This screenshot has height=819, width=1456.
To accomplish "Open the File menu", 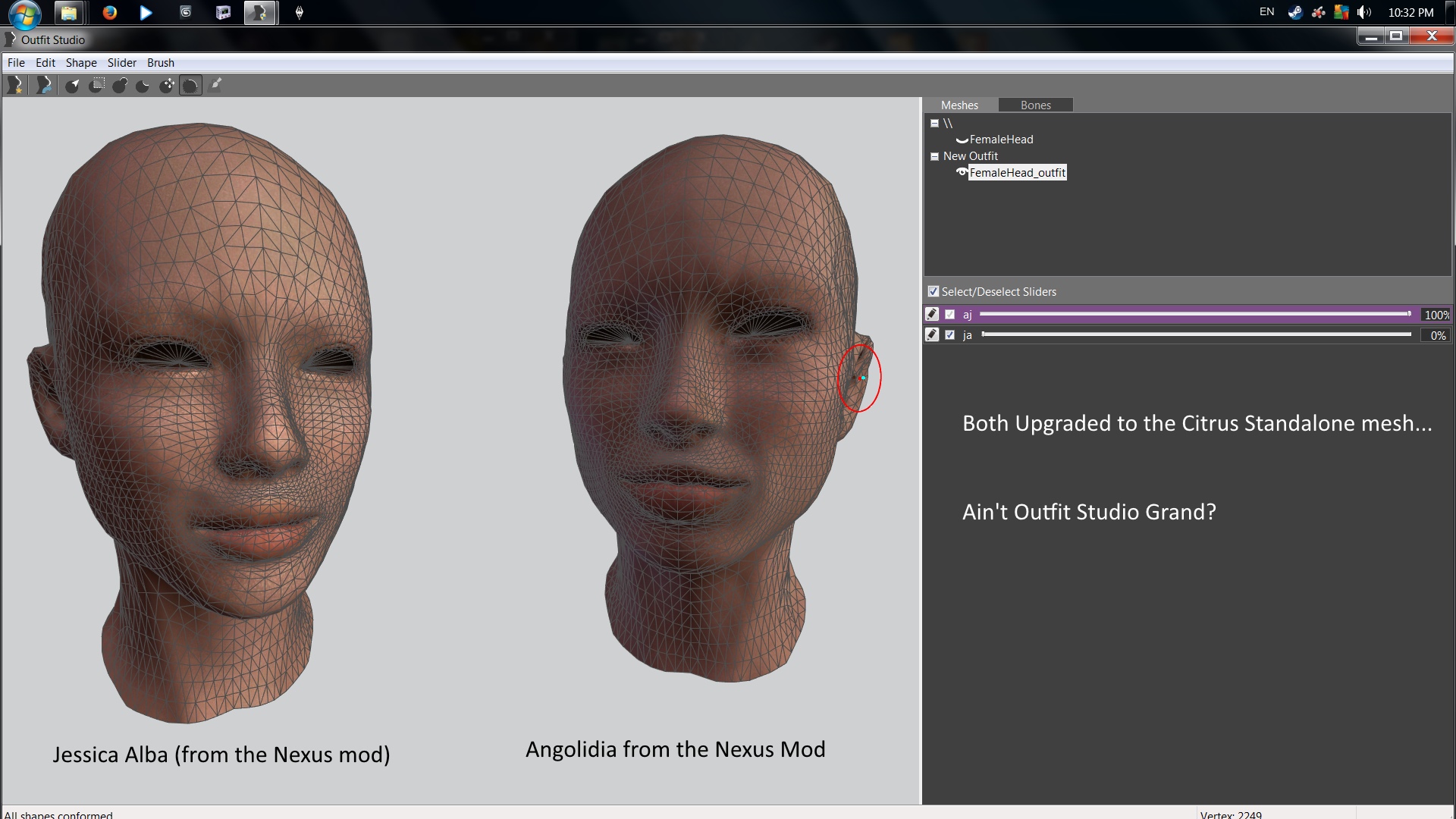I will coord(16,63).
